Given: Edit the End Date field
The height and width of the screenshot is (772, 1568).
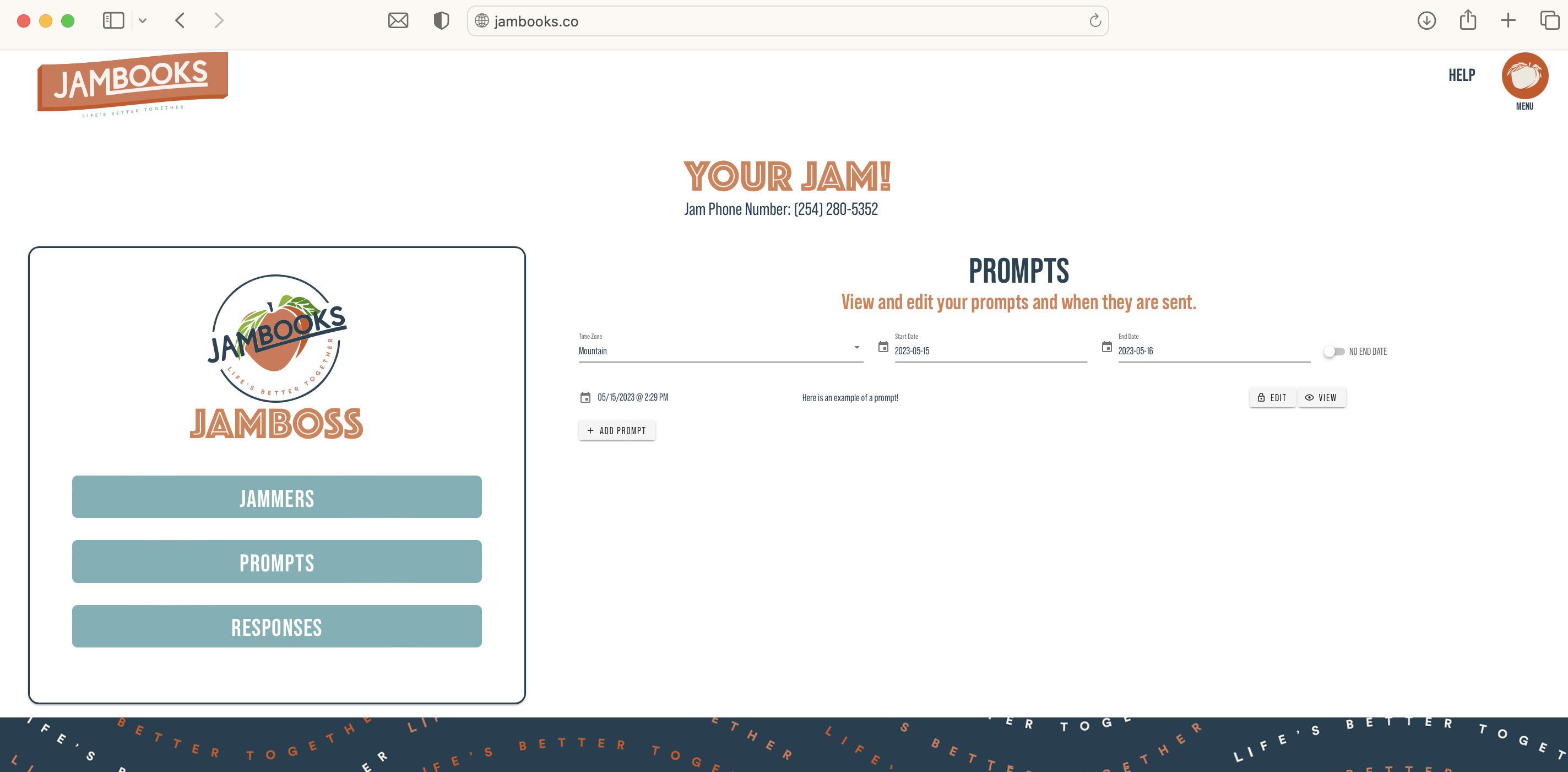Looking at the screenshot, I should coord(1214,350).
